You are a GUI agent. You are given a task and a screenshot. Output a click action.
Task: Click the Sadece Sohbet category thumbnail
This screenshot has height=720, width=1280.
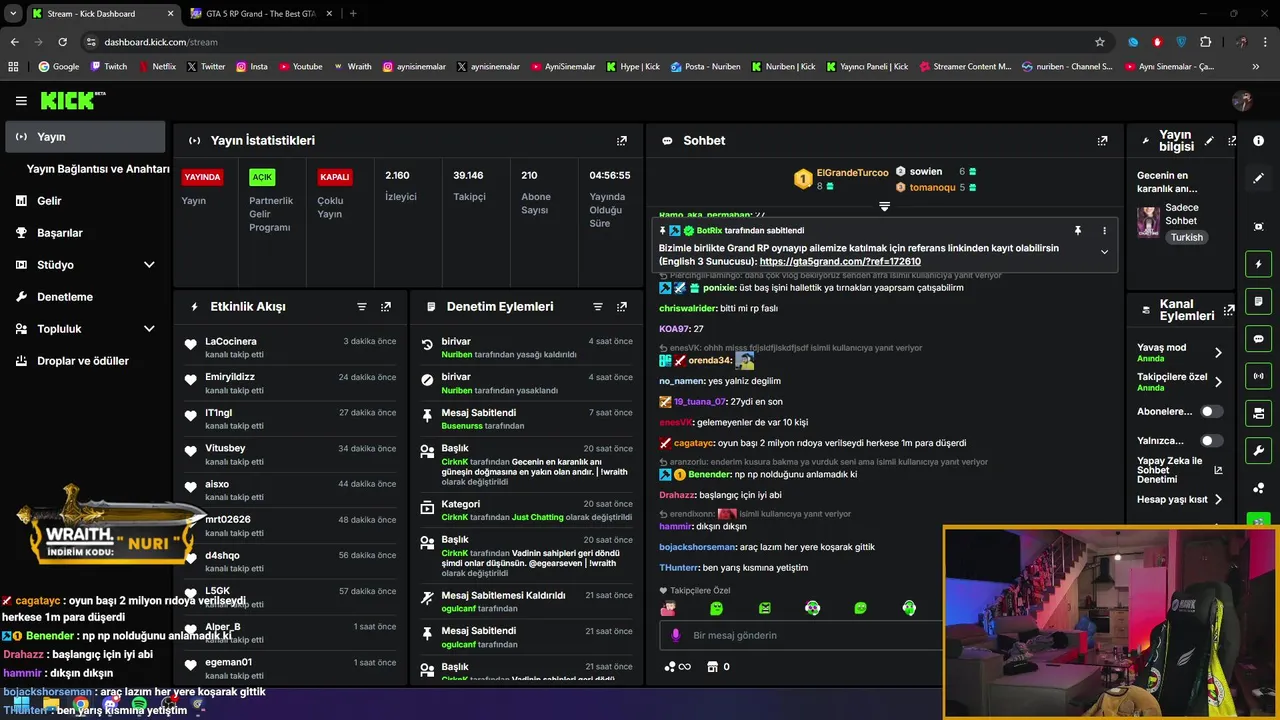click(x=1148, y=221)
